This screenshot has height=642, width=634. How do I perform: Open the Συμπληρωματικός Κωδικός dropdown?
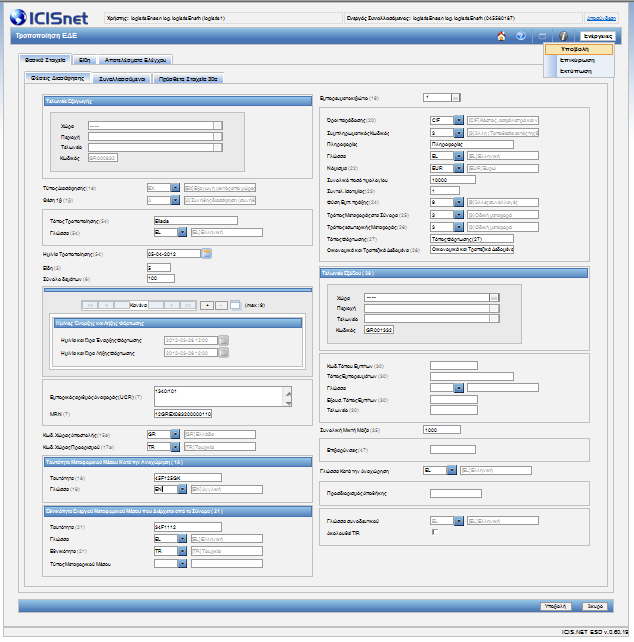[x=459, y=133]
